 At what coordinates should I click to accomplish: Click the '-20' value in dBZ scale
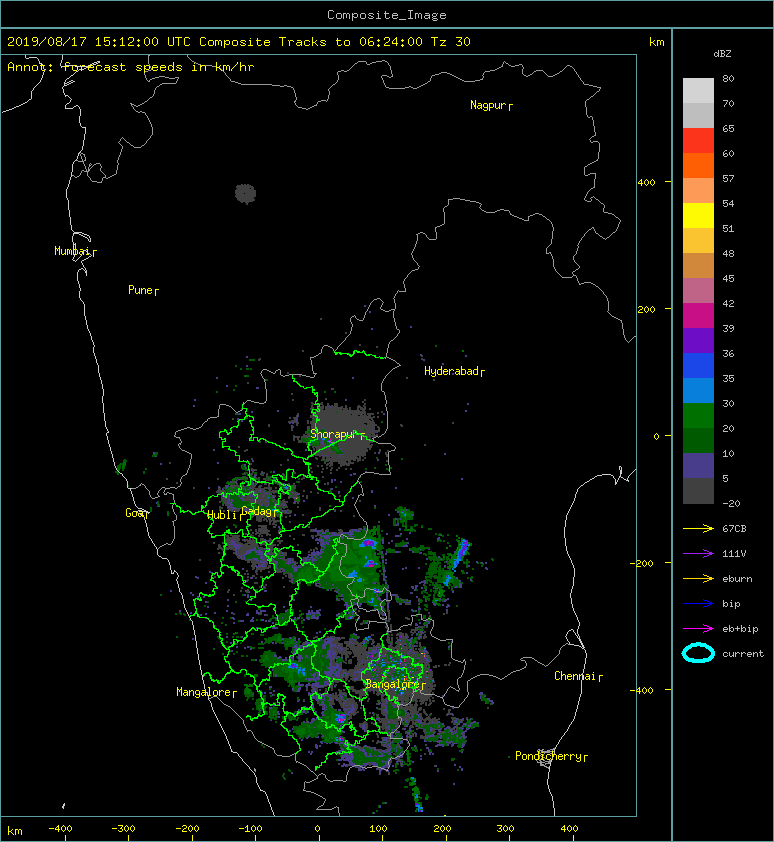[731, 504]
